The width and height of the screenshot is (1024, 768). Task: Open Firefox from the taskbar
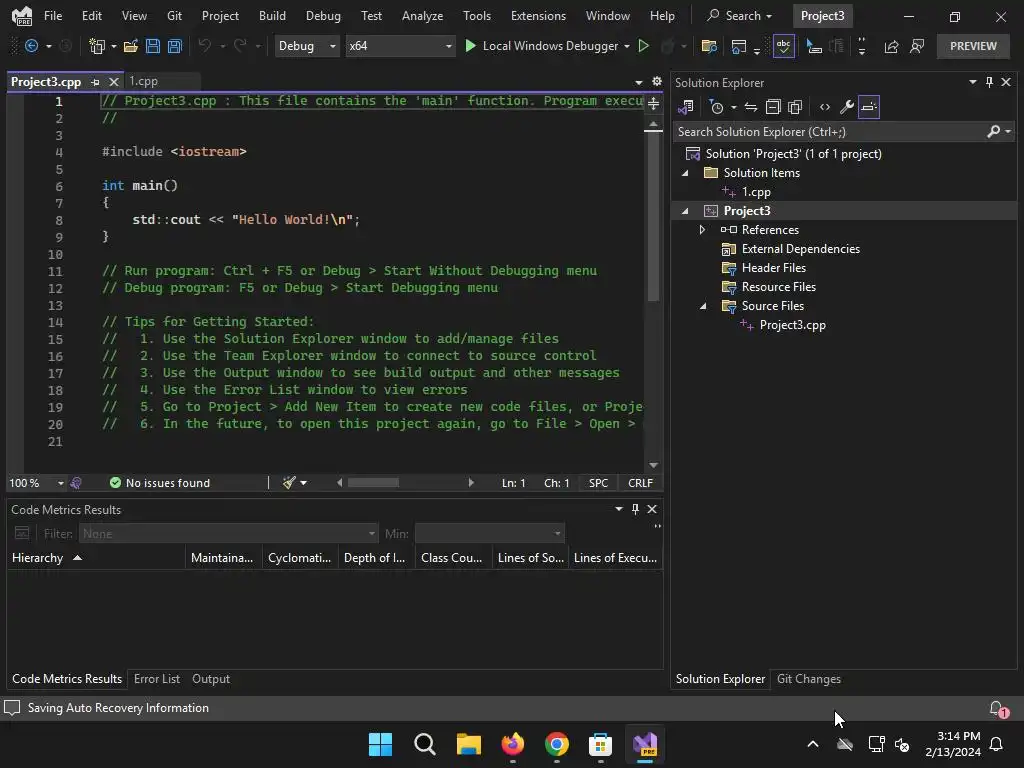(x=513, y=744)
